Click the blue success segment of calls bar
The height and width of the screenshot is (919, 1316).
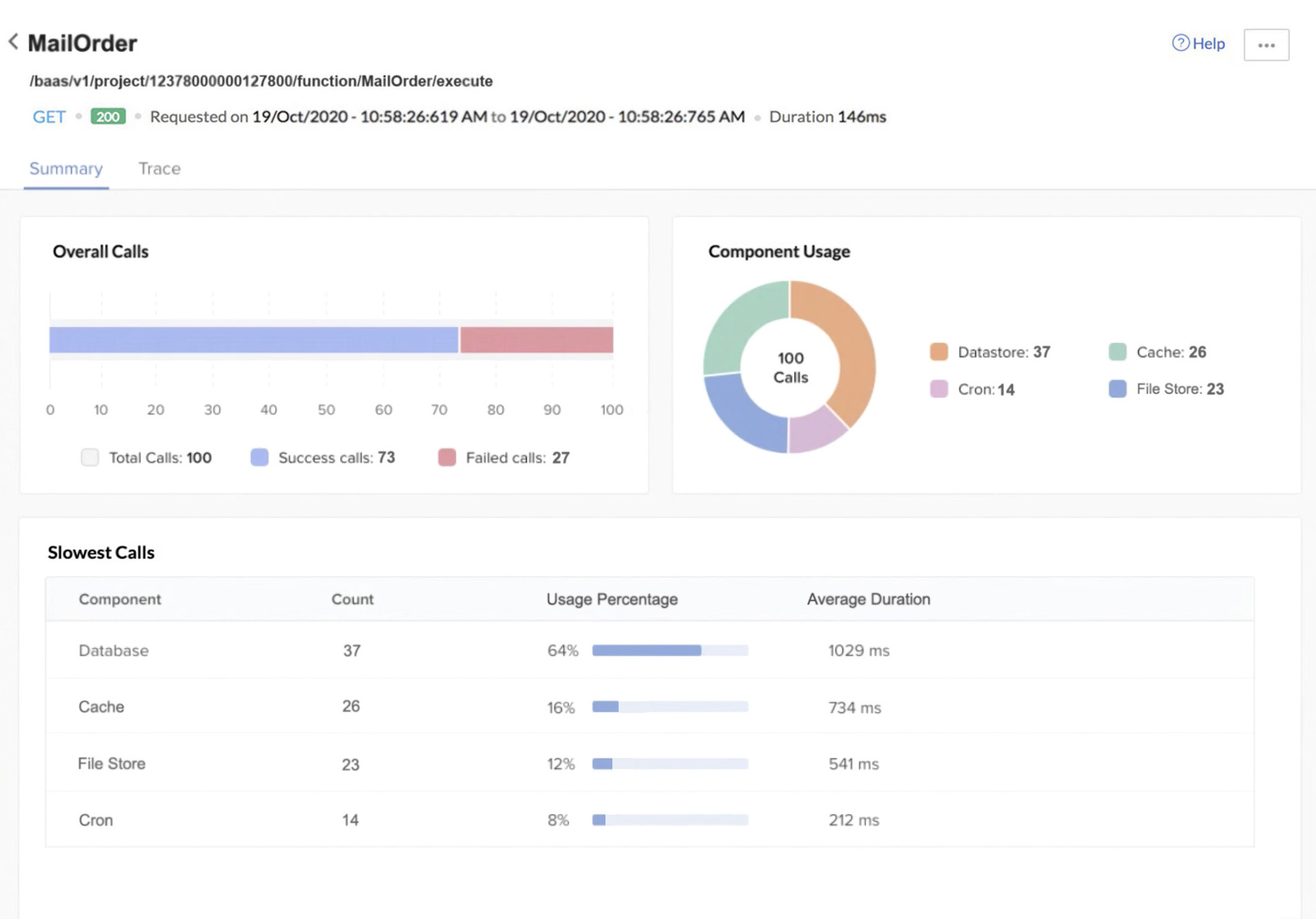(253, 340)
